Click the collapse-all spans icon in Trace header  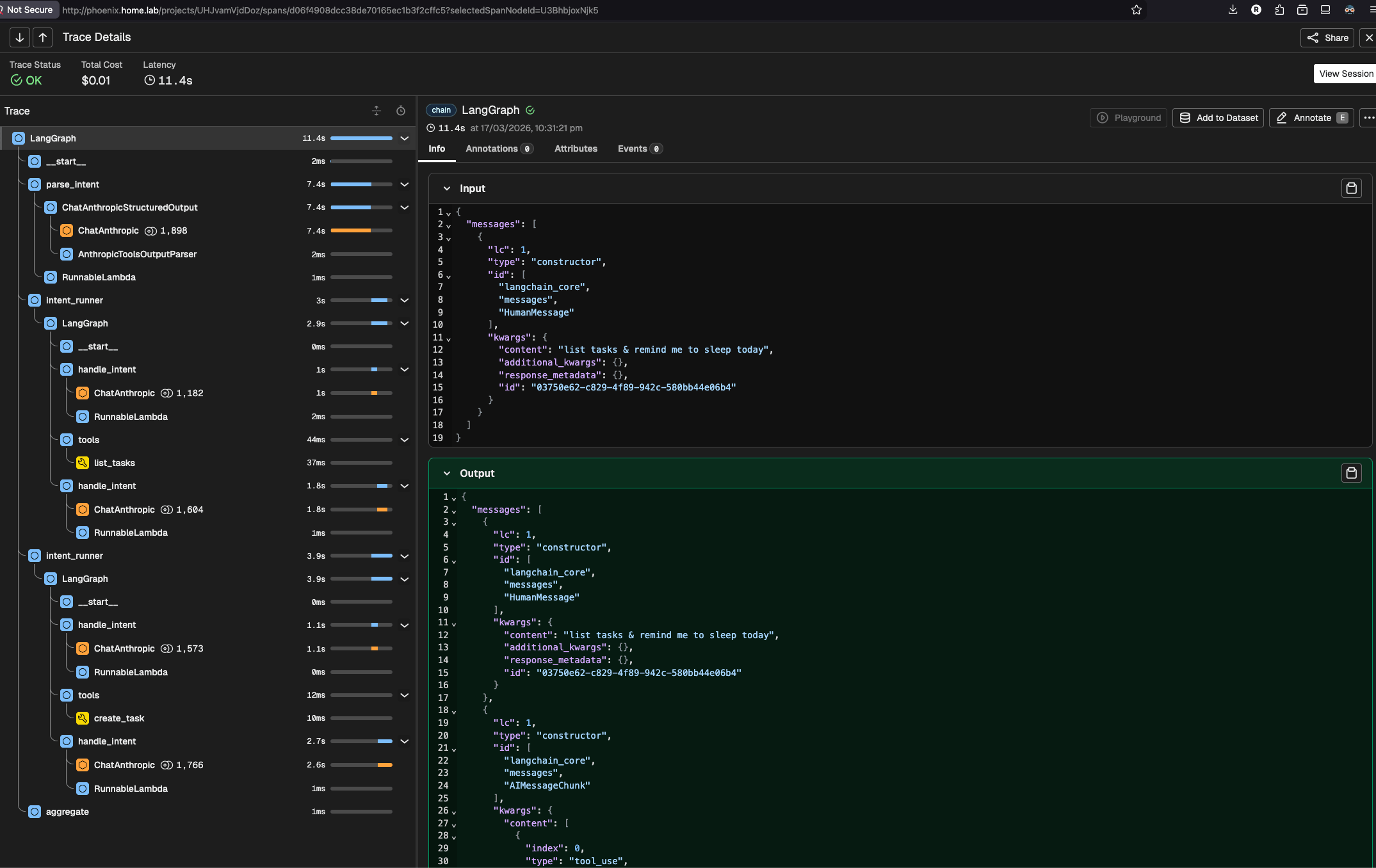point(376,111)
